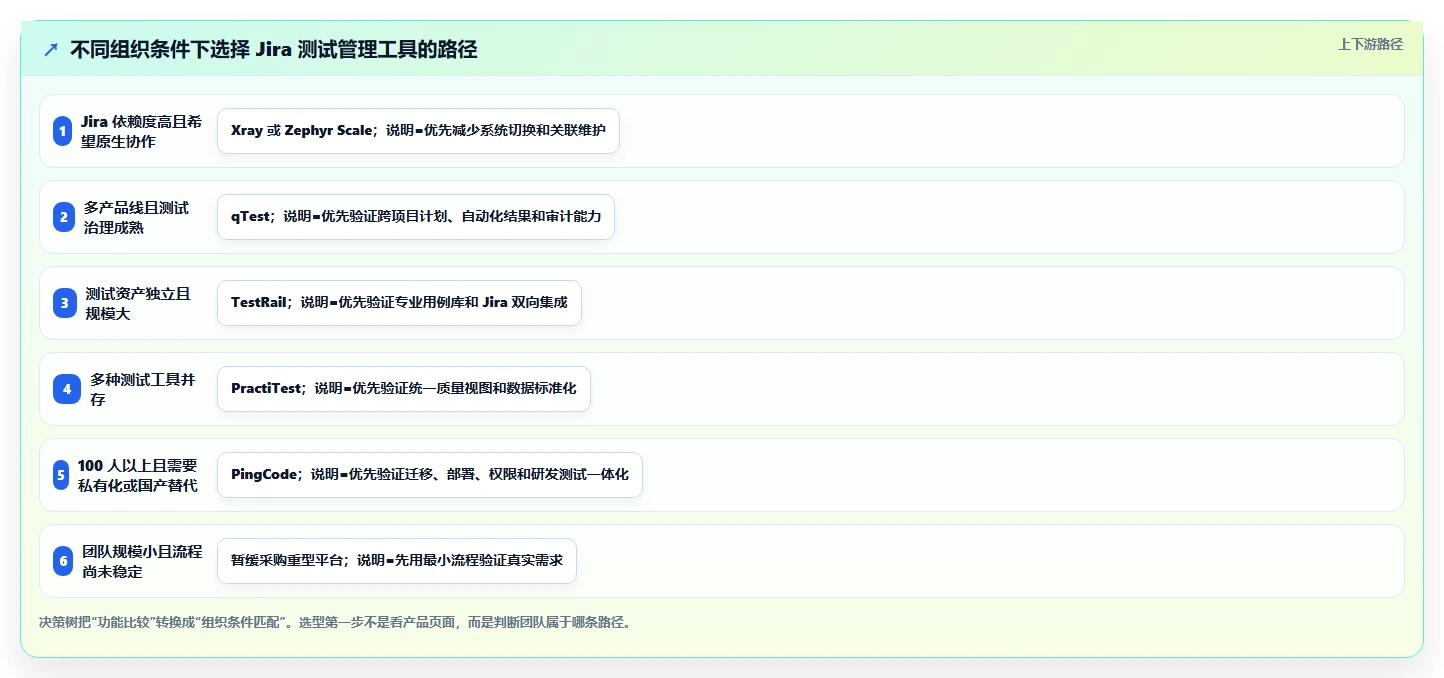Image resolution: width=1444 pixels, height=678 pixels.
Task: Click the 'Jira 依赖度高且希望原生协作' condition text
Action: pyautogui.click(x=141, y=131)
